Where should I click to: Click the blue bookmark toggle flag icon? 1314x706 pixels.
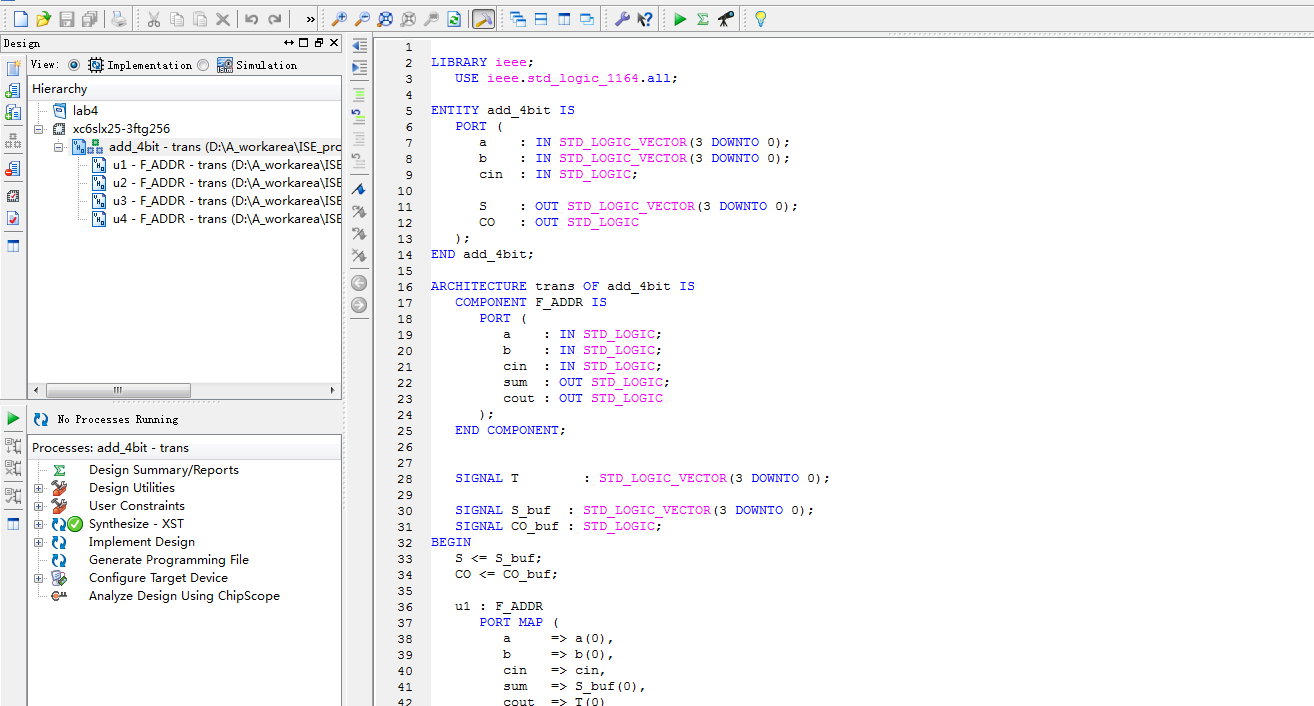point(359,189)
